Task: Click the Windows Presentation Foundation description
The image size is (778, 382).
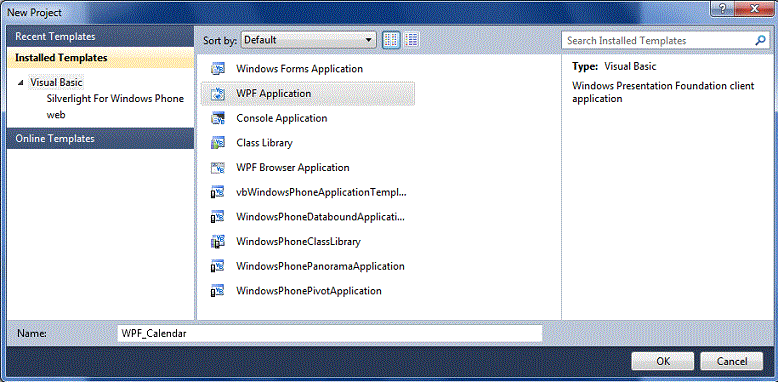Action: (x=663, y=92)
